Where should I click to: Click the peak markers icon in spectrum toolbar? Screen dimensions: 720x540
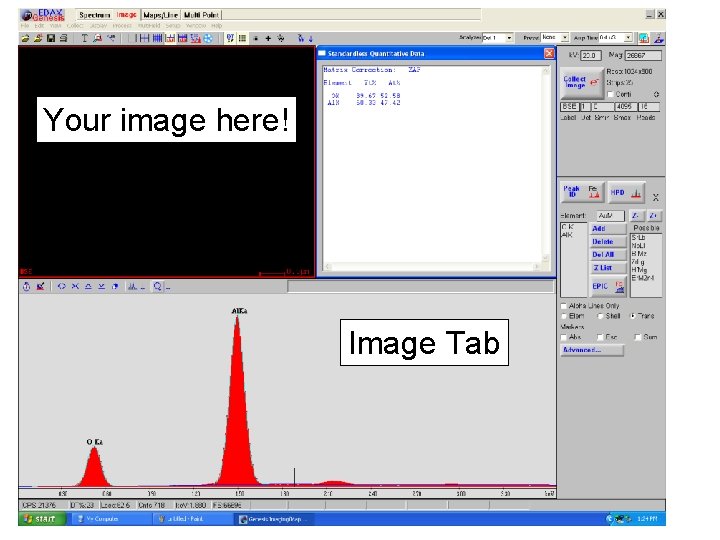pos(133,287)
